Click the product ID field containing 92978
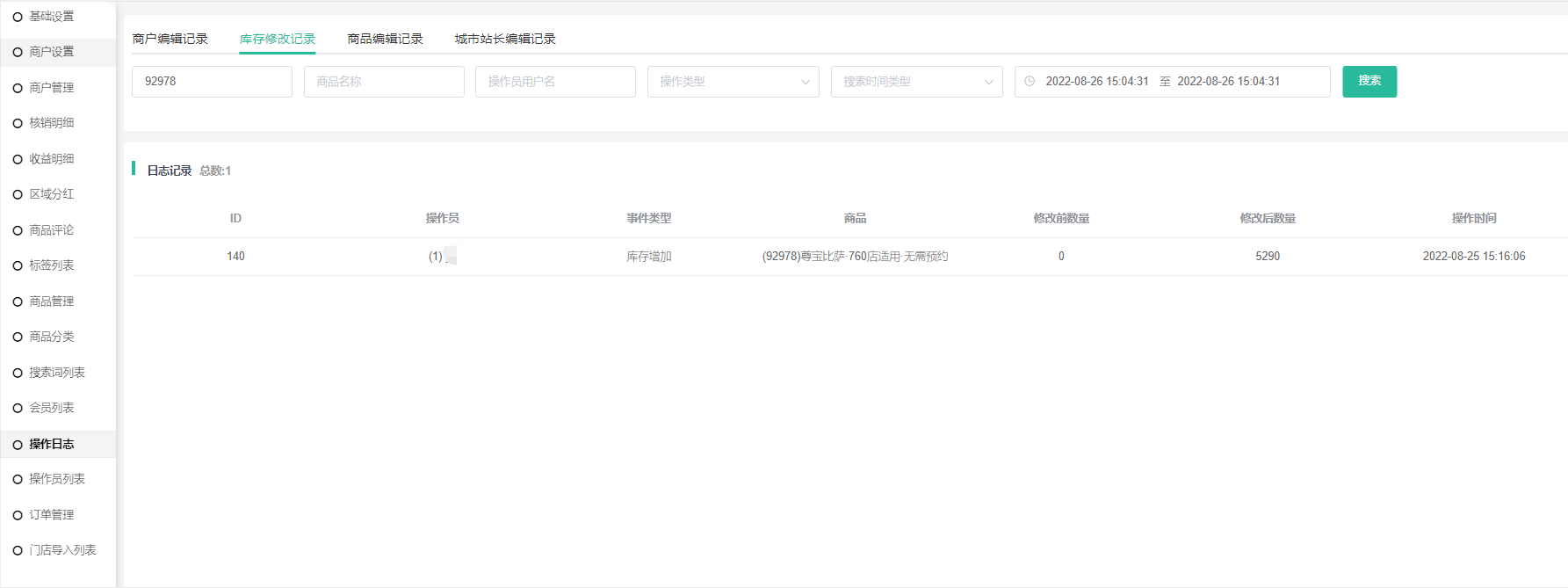 [x=212, y=82]
